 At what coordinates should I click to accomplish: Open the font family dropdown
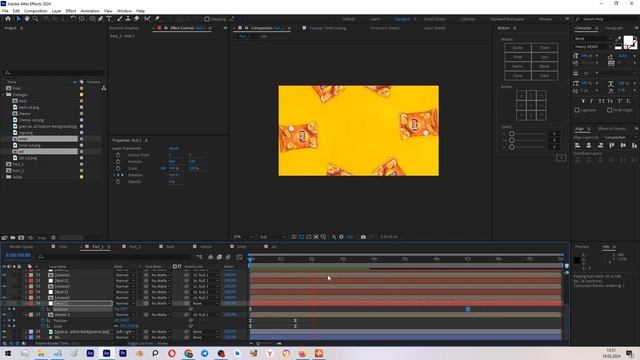[593, 39]
